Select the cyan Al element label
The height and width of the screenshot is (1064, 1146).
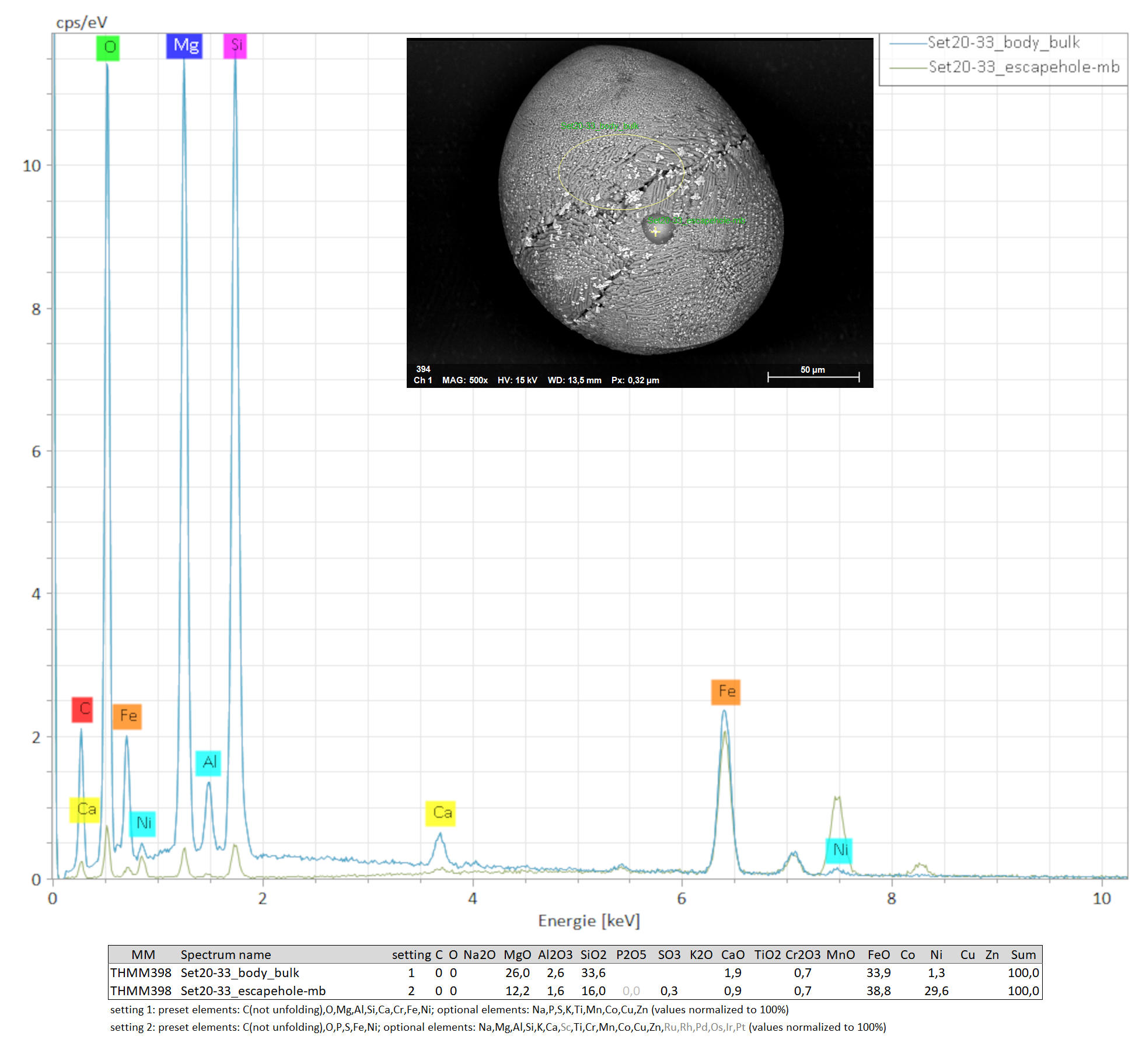point(208,762)
